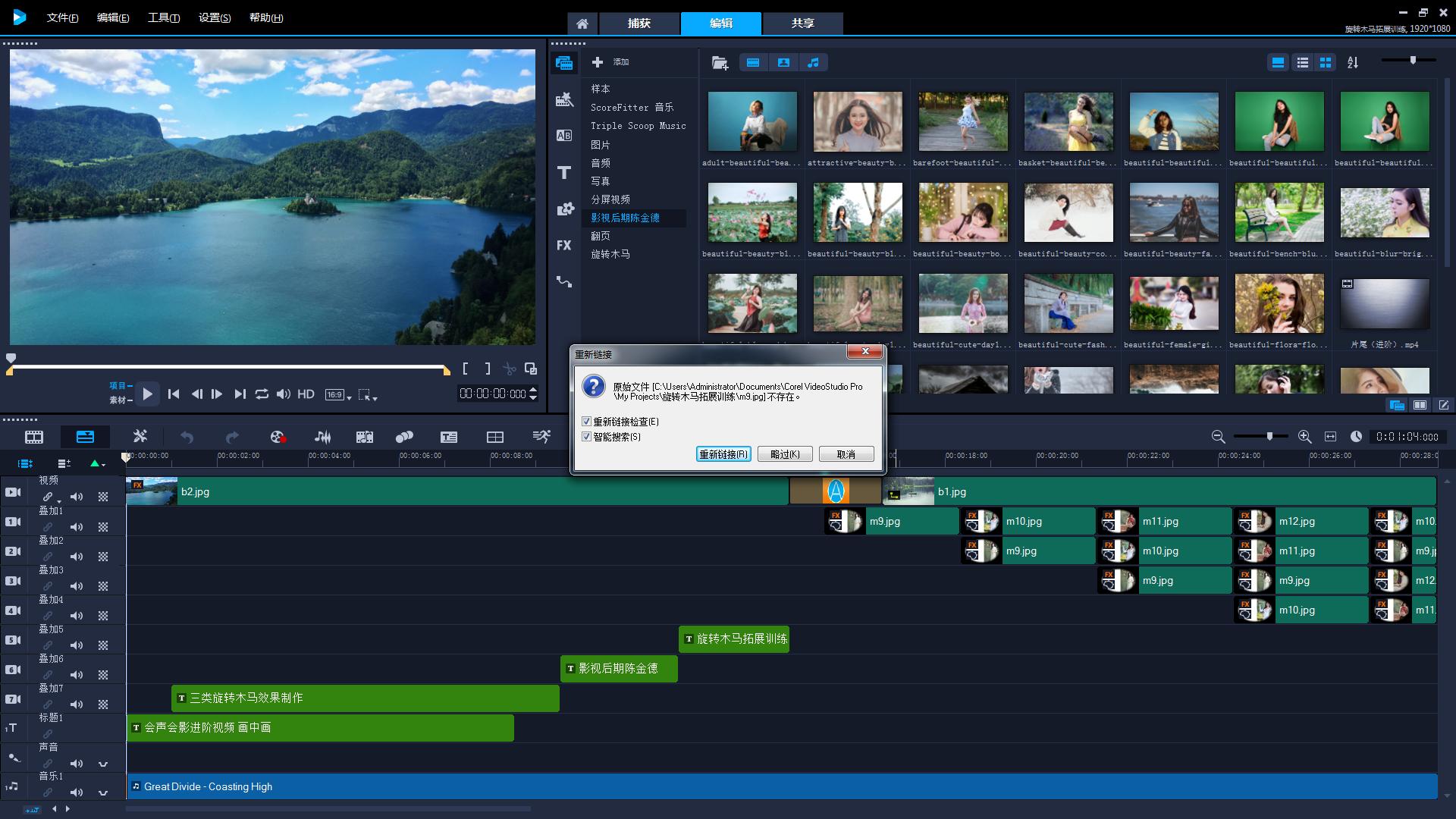Open the 16:9 aspect ratio dropdown
The image size is (1456, 819).
click(338, 394)
